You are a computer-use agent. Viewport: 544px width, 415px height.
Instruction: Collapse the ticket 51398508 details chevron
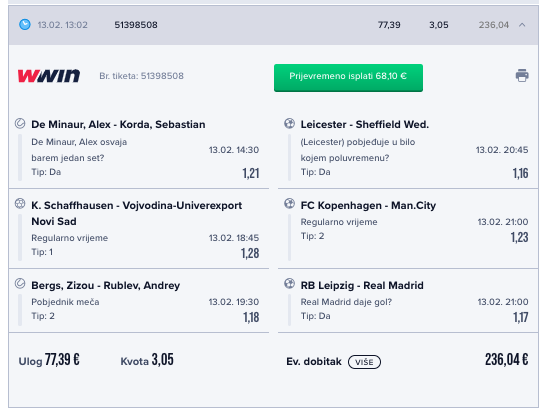pos(522,25)
